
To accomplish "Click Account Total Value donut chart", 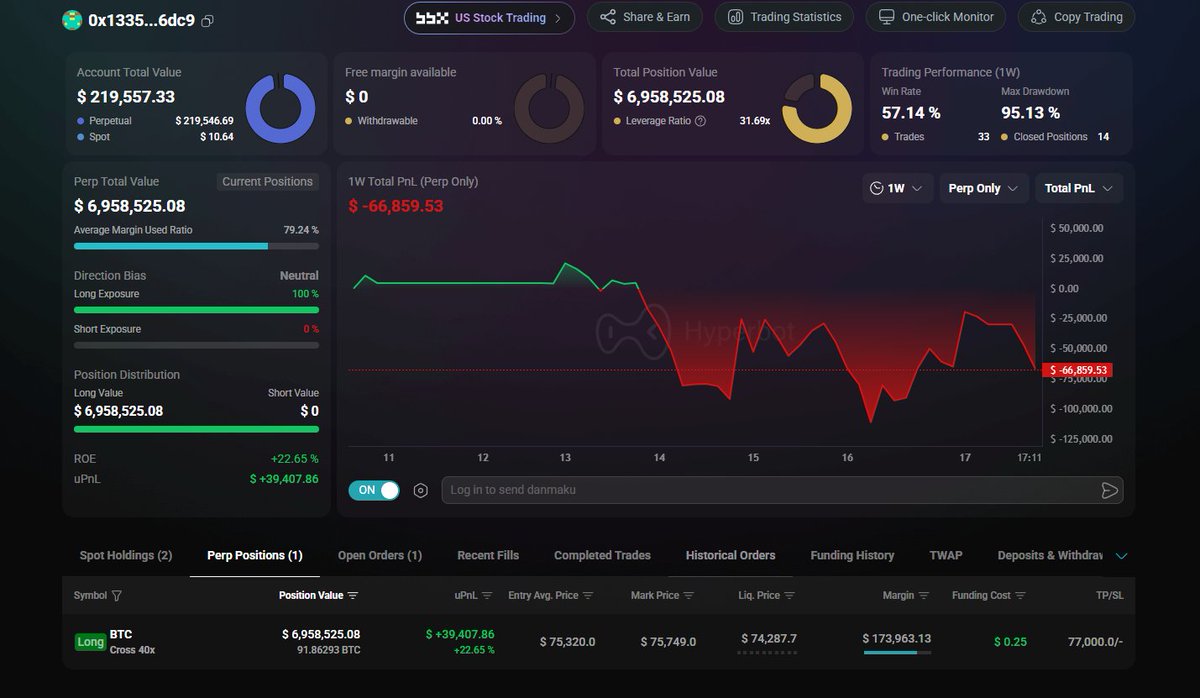I will (x=280, y=108).
